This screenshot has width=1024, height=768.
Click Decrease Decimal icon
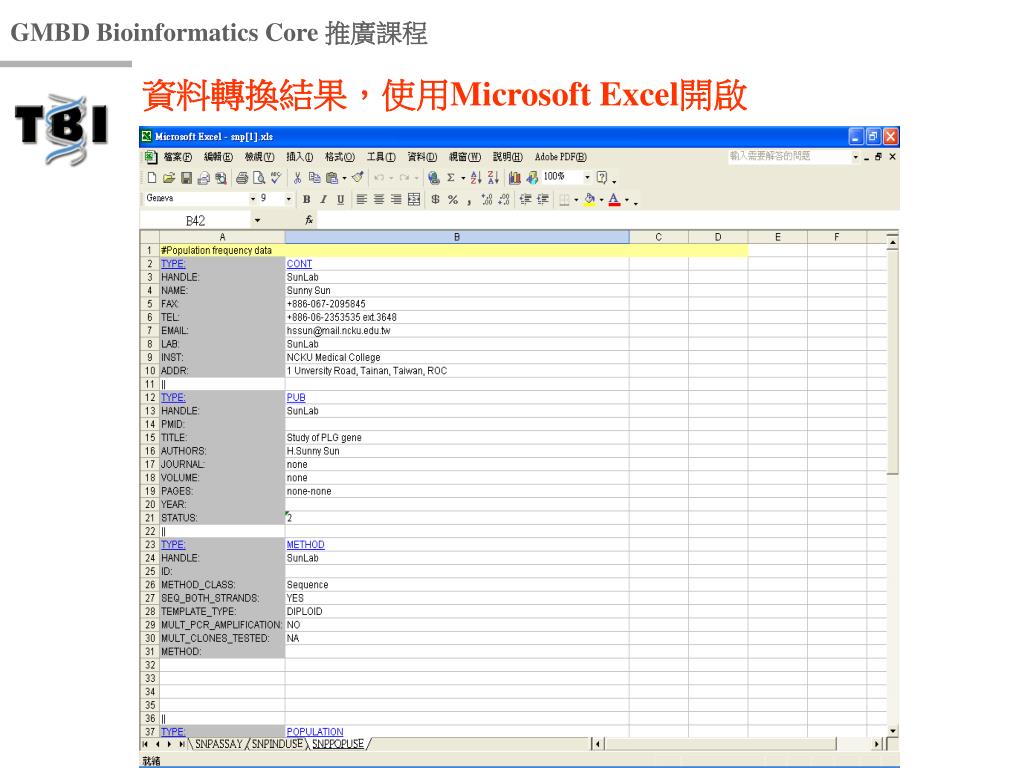[504, 199]
